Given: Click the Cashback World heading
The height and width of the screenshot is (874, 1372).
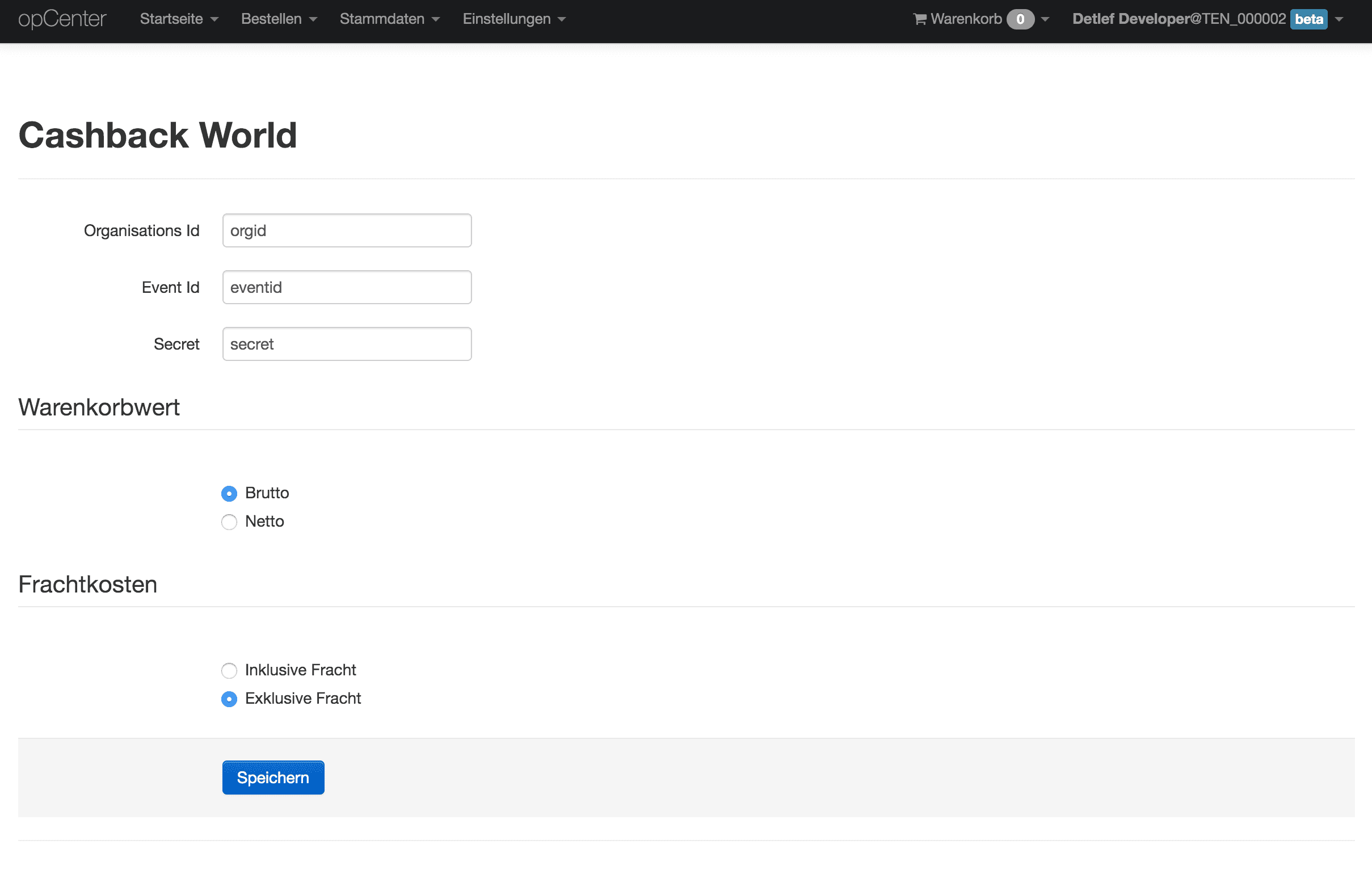Looking at the screenshot, I should (158, 136).
